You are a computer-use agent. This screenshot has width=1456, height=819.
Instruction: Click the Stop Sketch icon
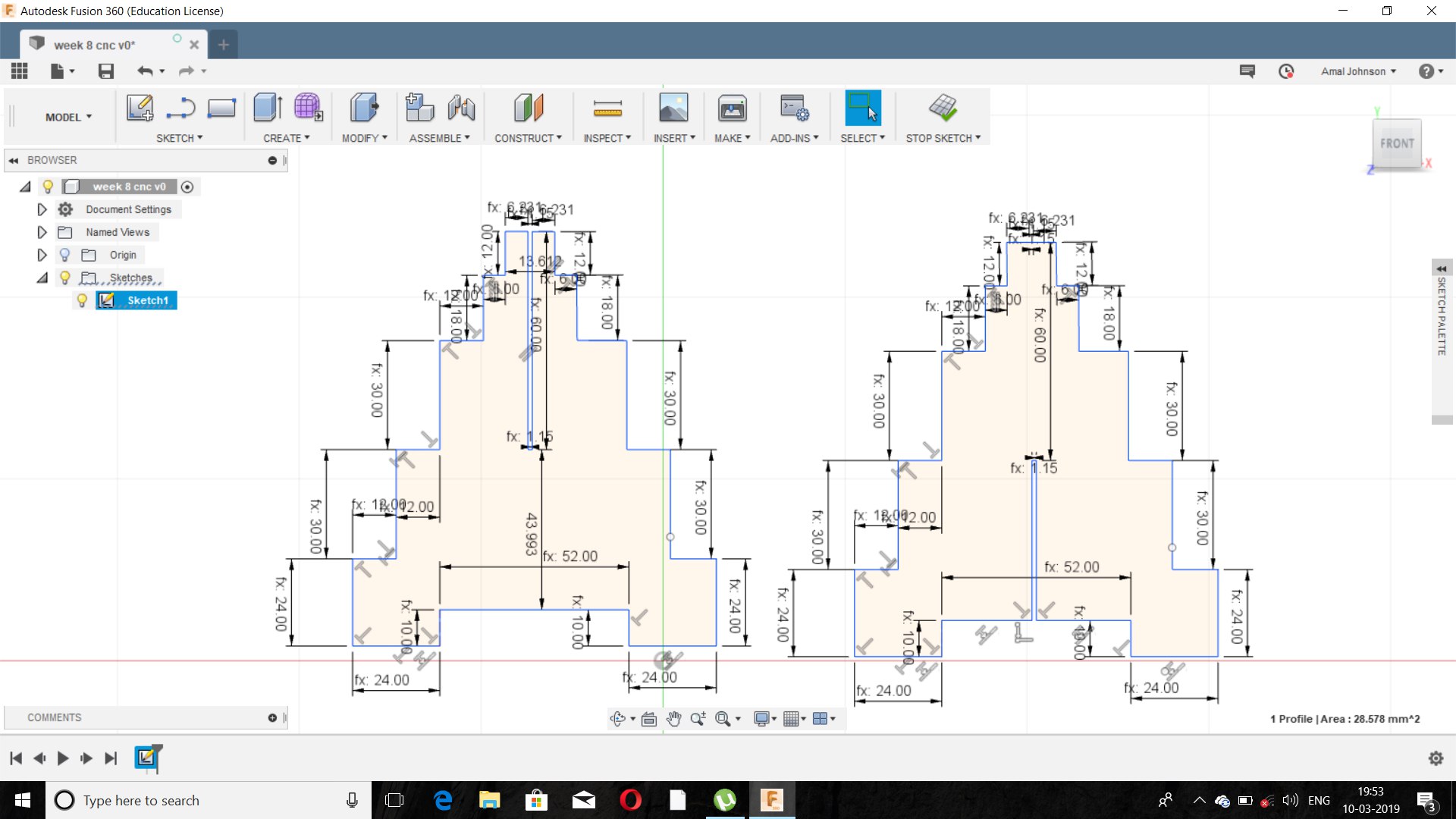tap(943, 108)
